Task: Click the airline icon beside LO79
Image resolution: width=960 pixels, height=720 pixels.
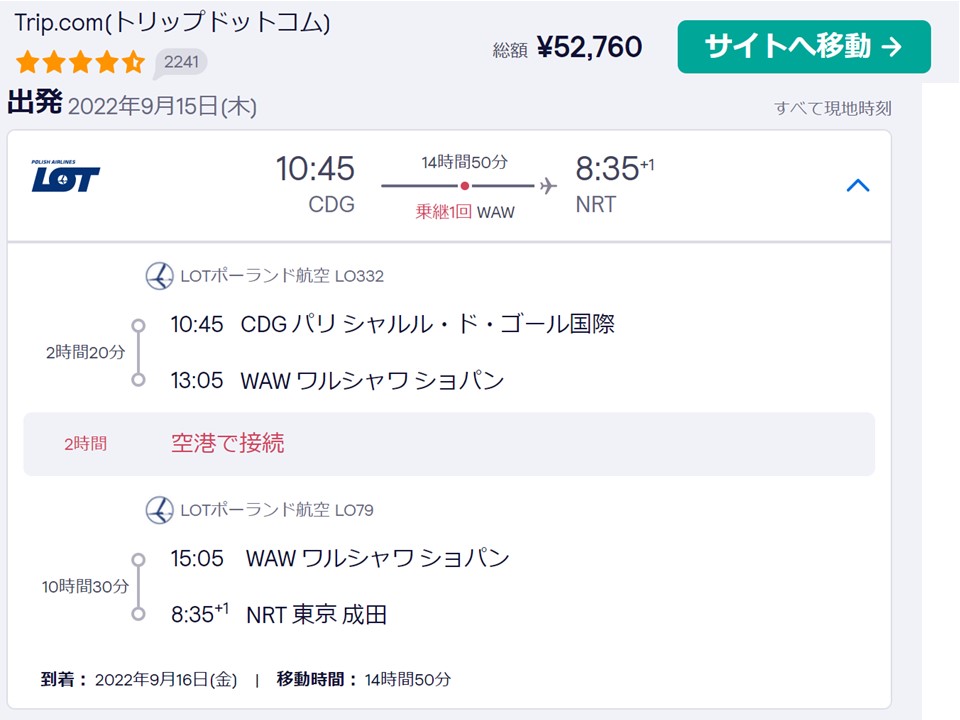Action: click(x=159, y=510)
